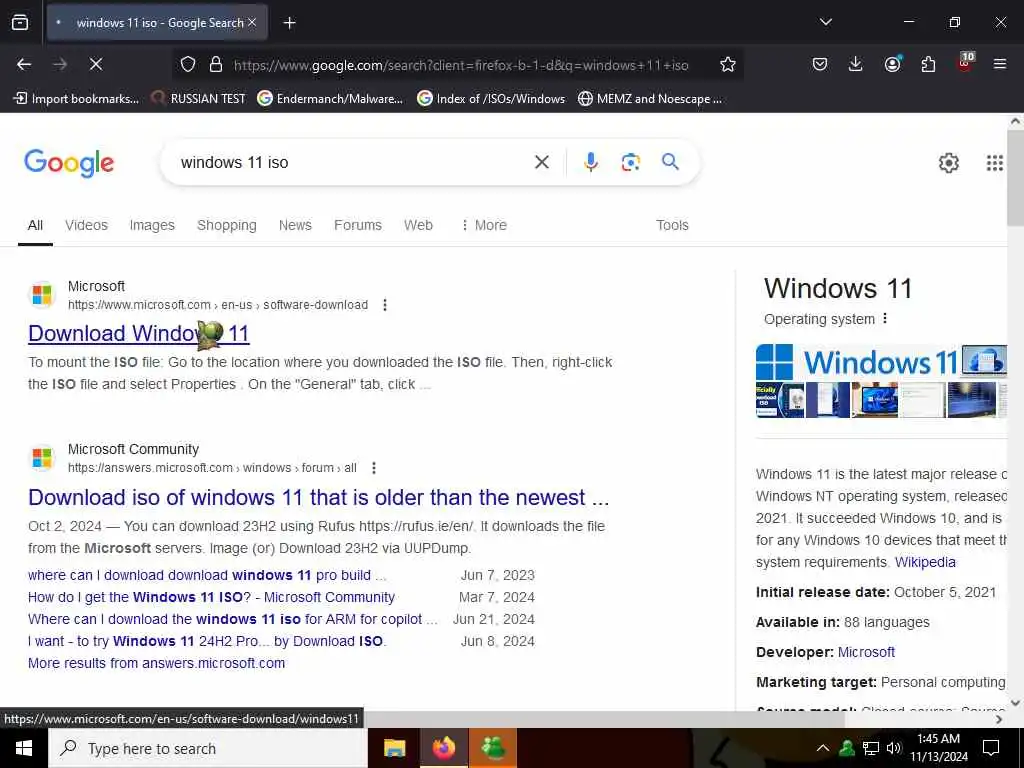Switch to Forums results tab
Image resolution: width=1024 pixels, height=768 pixels.
pos(358,225)
